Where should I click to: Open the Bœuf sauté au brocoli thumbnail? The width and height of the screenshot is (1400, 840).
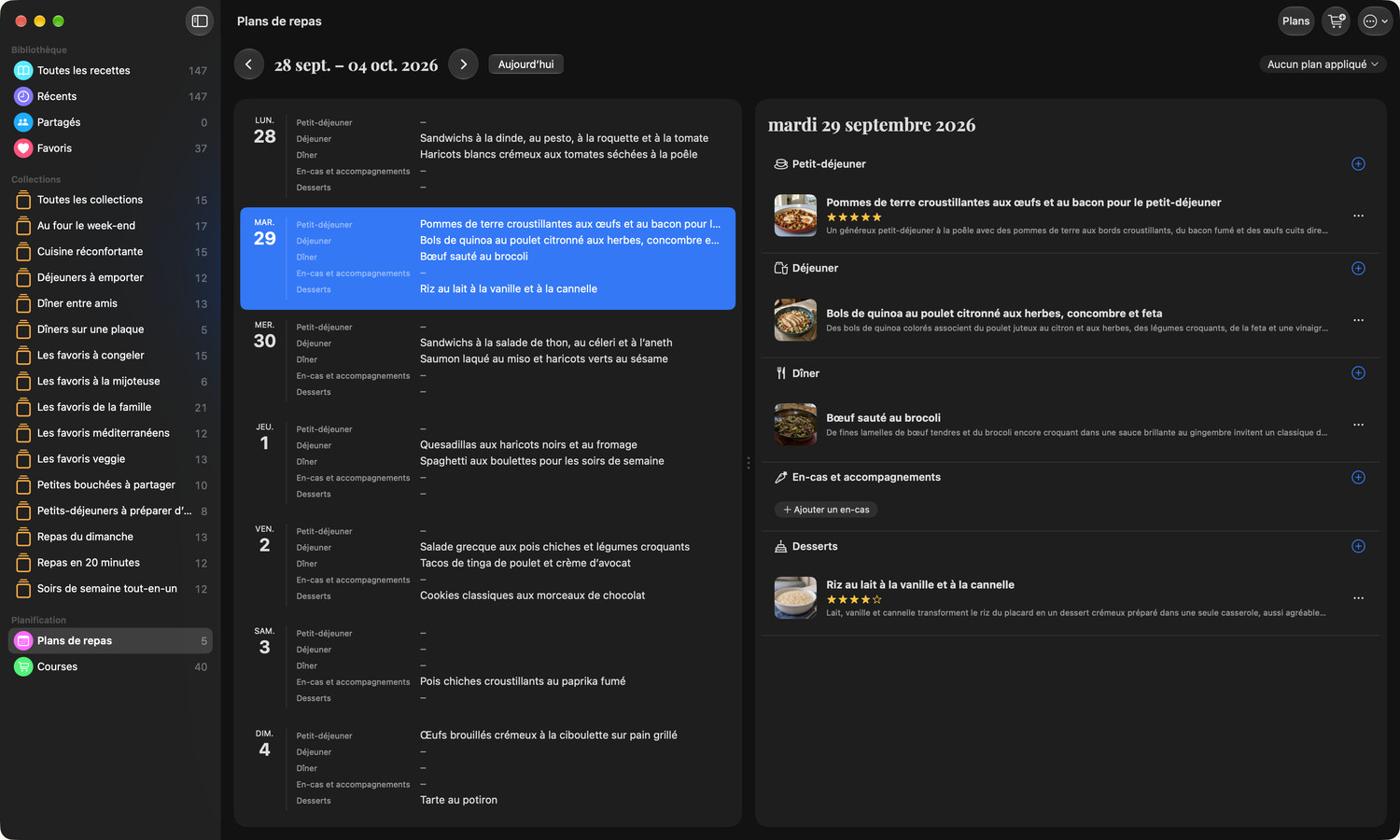(x=795, y=425)
